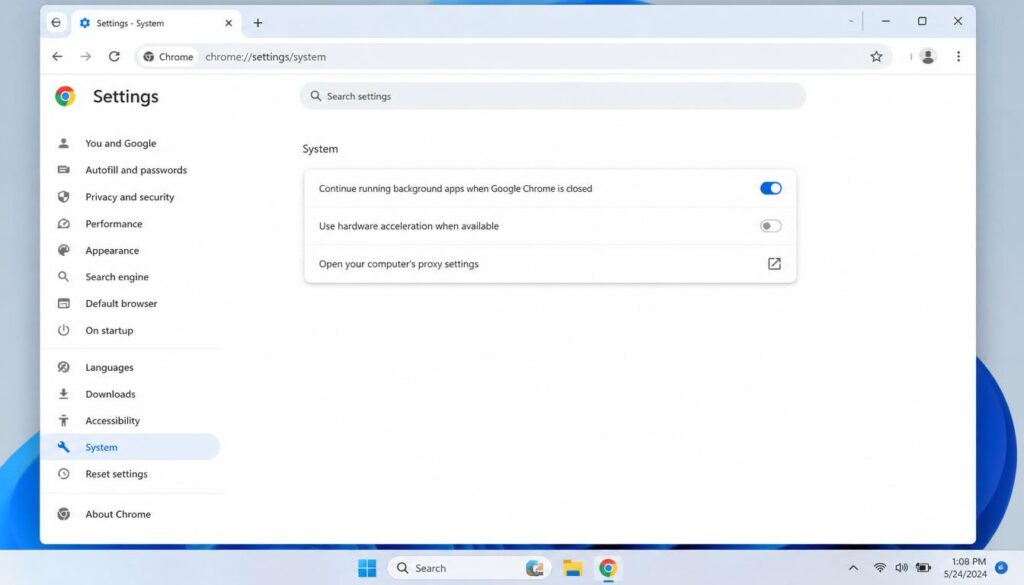Screen dimensions: 1024x585
Task: Click the forward navigation arrow
Action: click(86, 57)
